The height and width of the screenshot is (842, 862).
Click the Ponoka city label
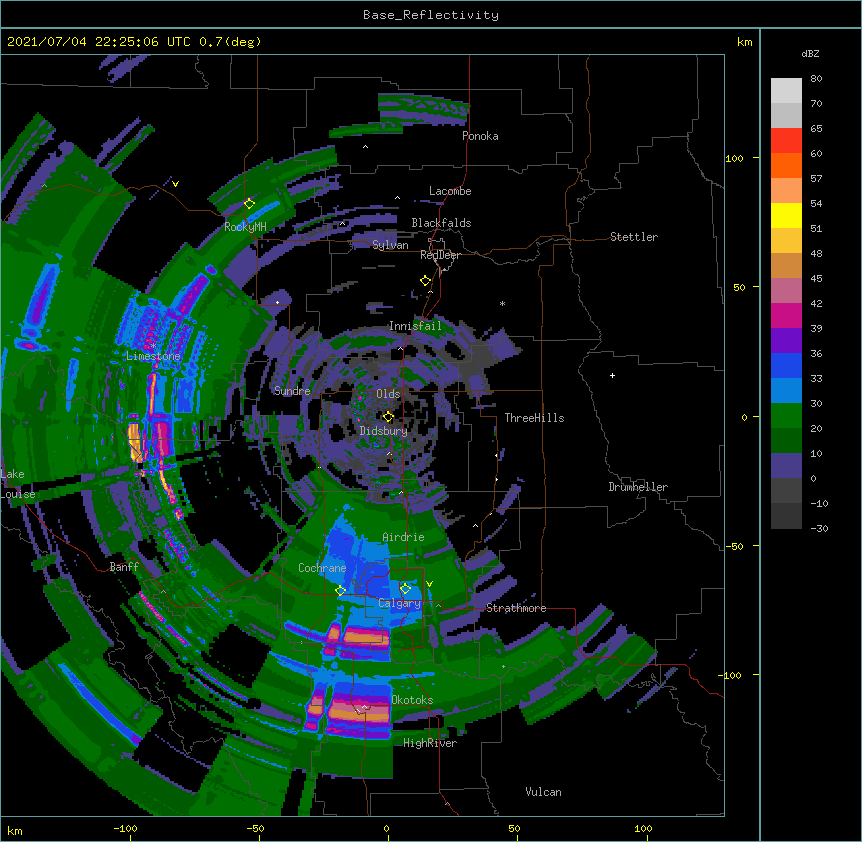coord(480,136)
